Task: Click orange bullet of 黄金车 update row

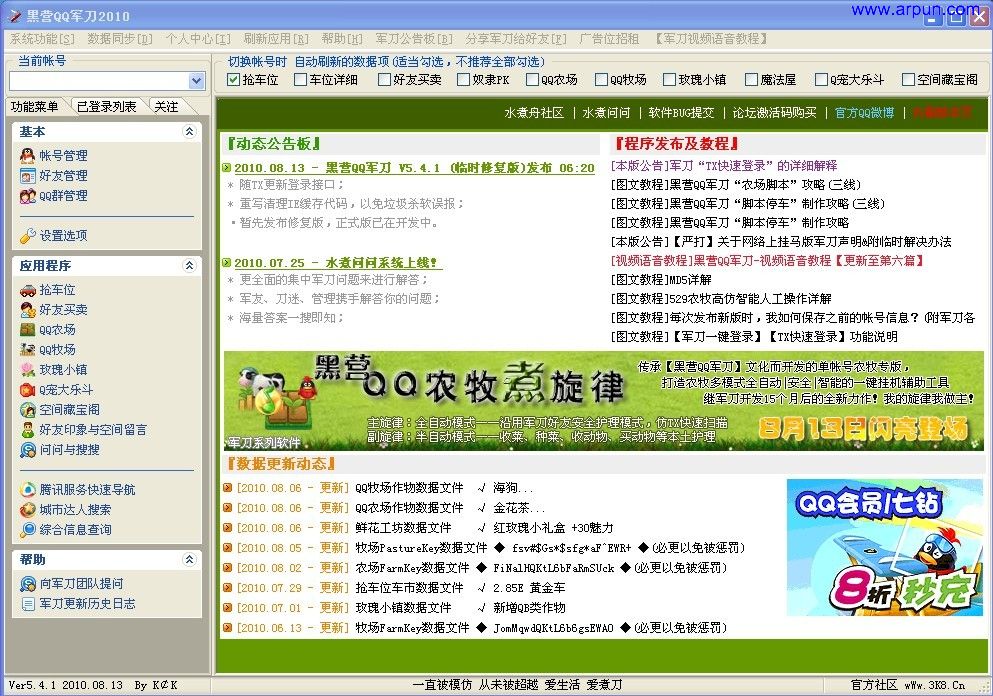Action: 227,588
